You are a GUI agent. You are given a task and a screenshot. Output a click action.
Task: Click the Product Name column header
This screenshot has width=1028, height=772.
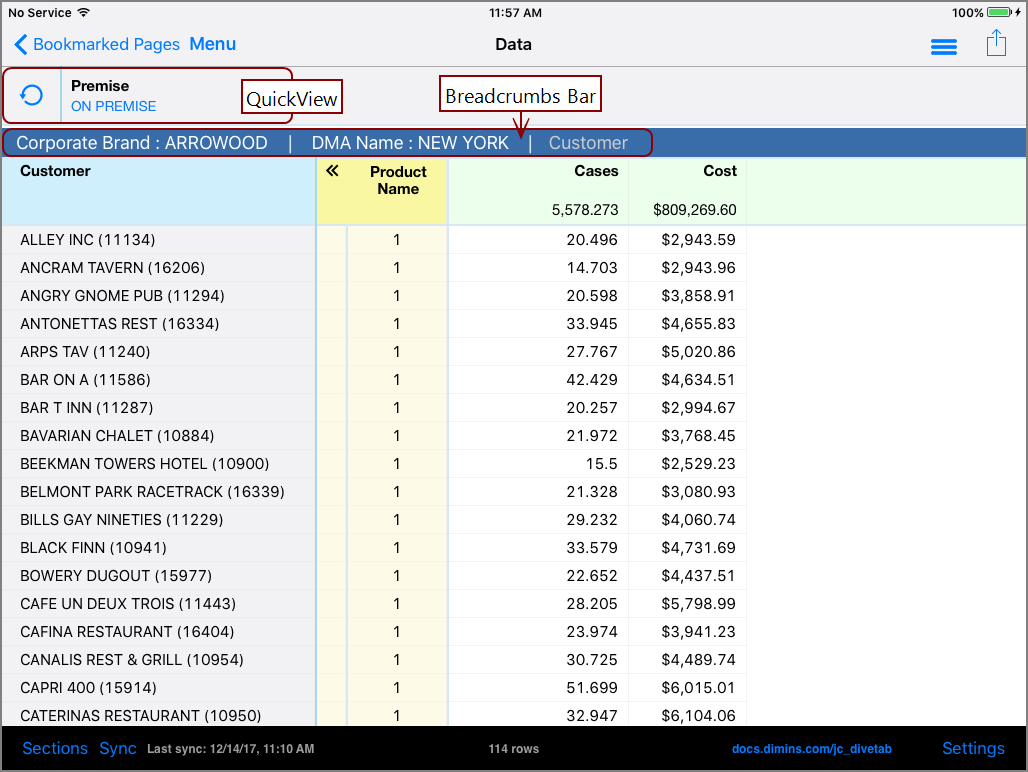pyautogui.click(x=398, y=180)
